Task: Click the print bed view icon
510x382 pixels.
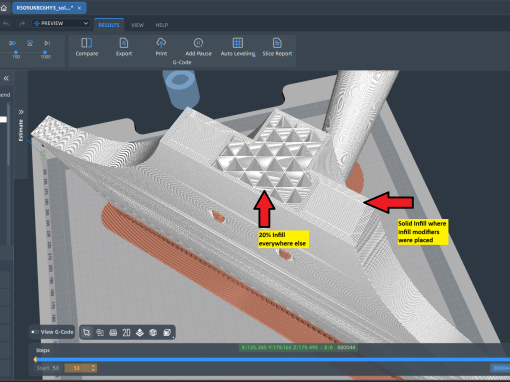Action: click(x=113, y=332)
